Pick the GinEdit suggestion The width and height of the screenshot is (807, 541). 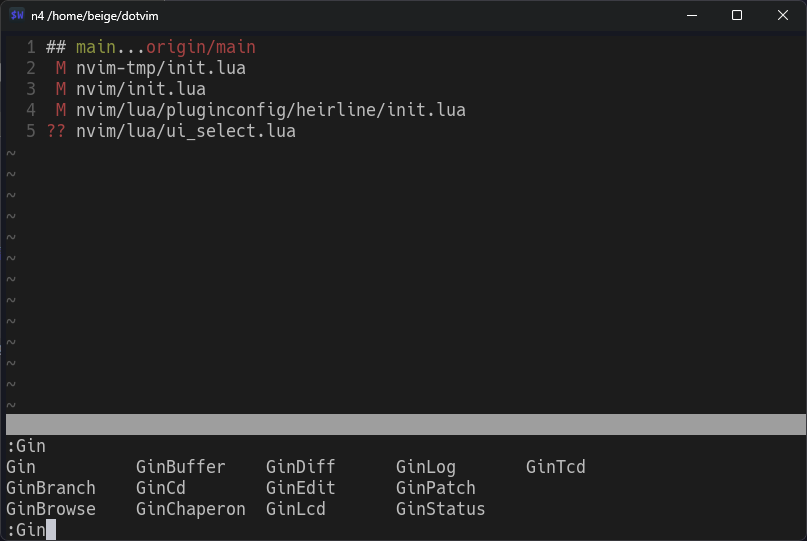point(301,488)
